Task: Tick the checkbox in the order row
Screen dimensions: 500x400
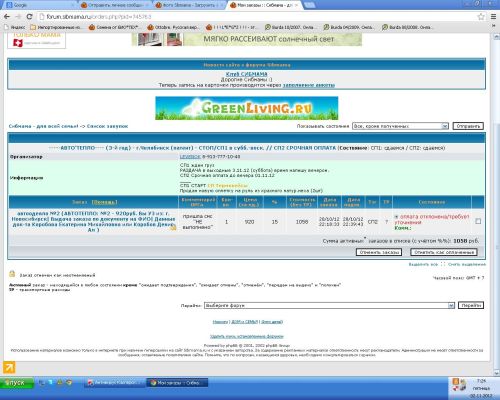Action: click(x=478, y=221)
